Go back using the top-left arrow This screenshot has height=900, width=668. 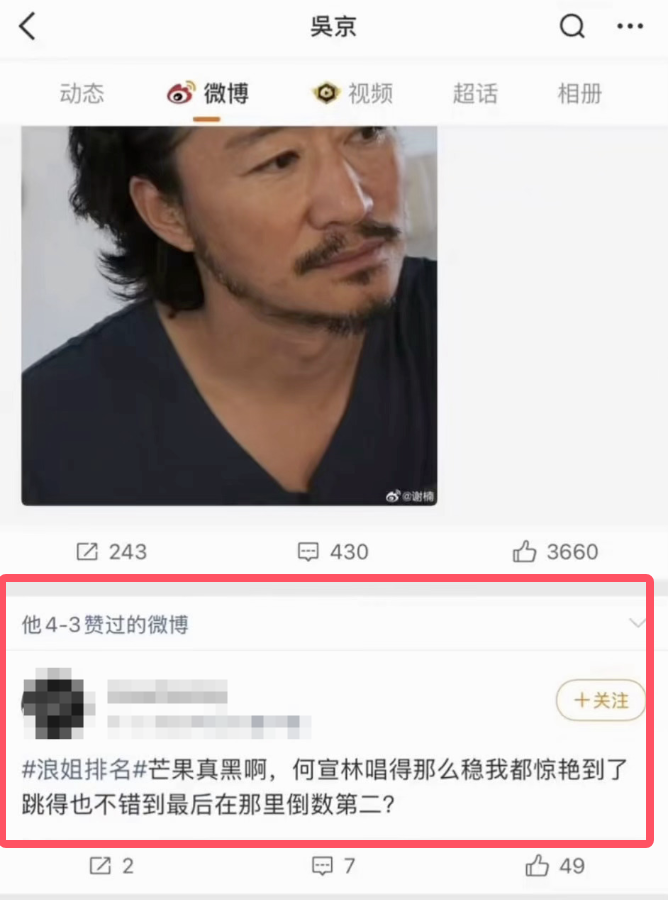(x=28, y=26)
